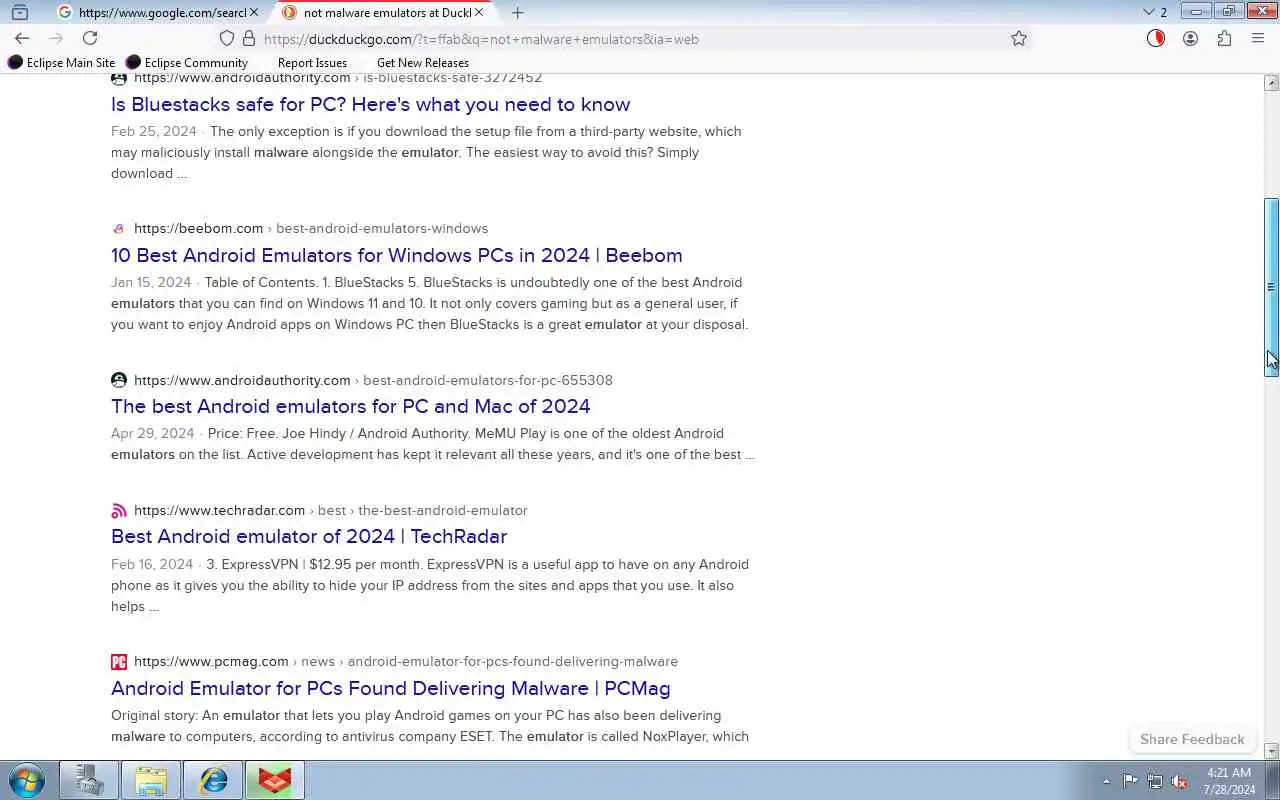Click the Beebom site favicon
The image size is (1280, 800).
119,228
